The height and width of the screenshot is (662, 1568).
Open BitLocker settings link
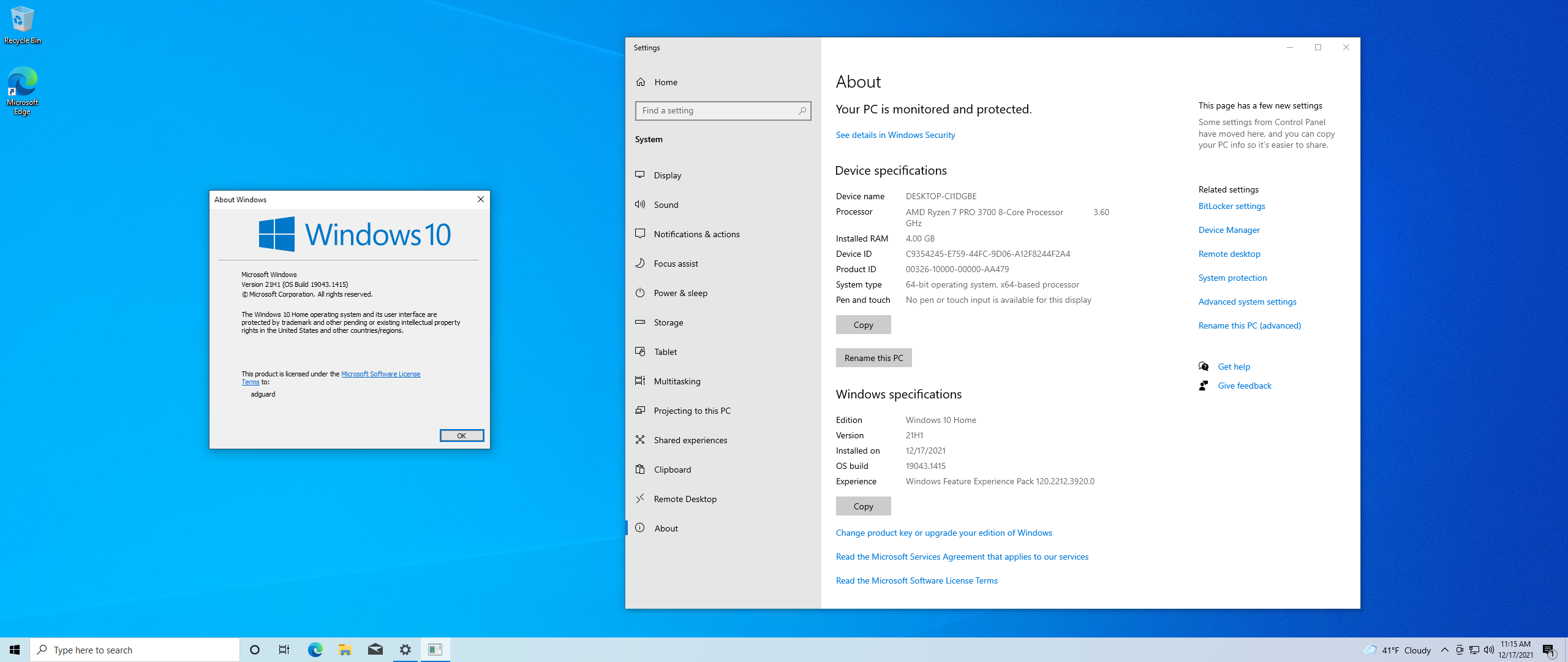[x=1231, y=206]
